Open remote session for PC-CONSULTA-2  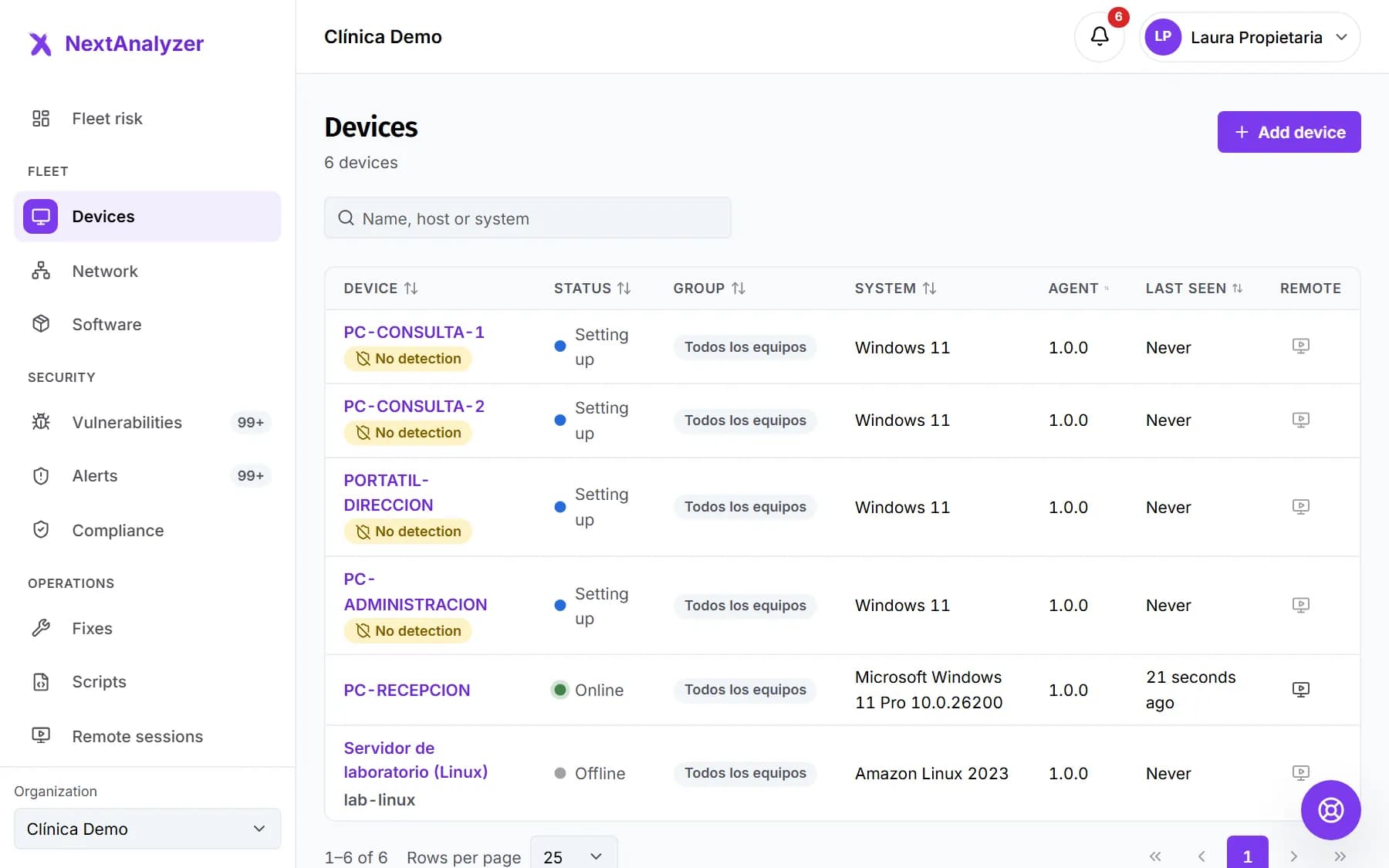(x=1300, y=420)
